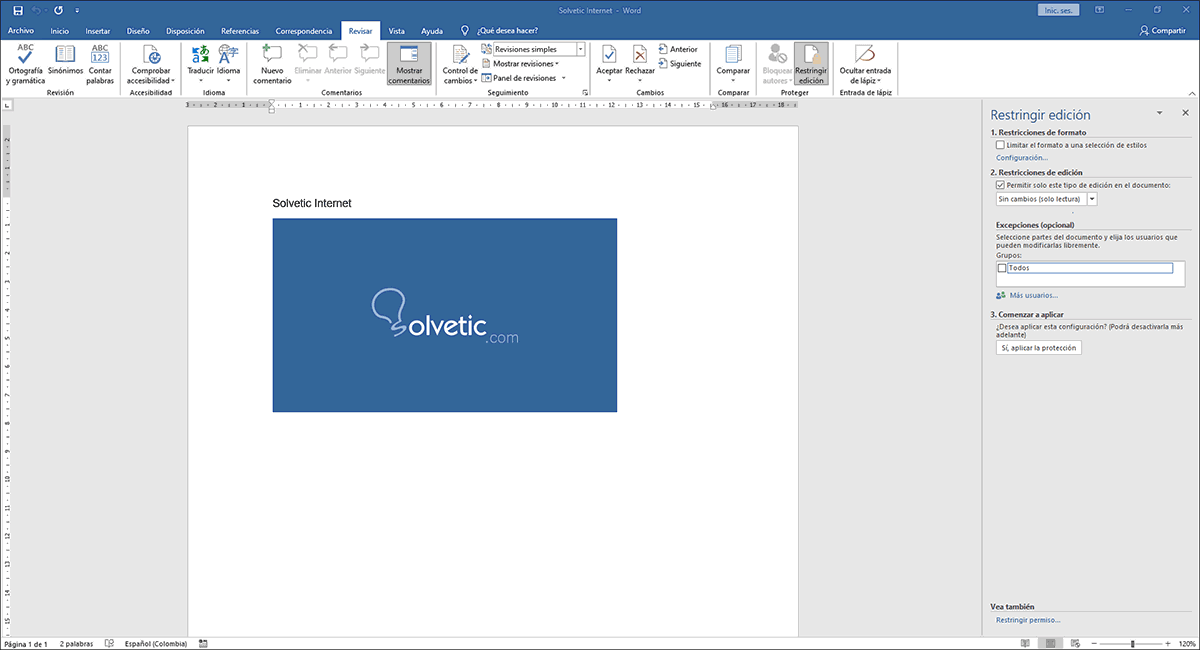Open the Idioma language options
Viewport: 1200px width, 650px height.
[229, 65]
